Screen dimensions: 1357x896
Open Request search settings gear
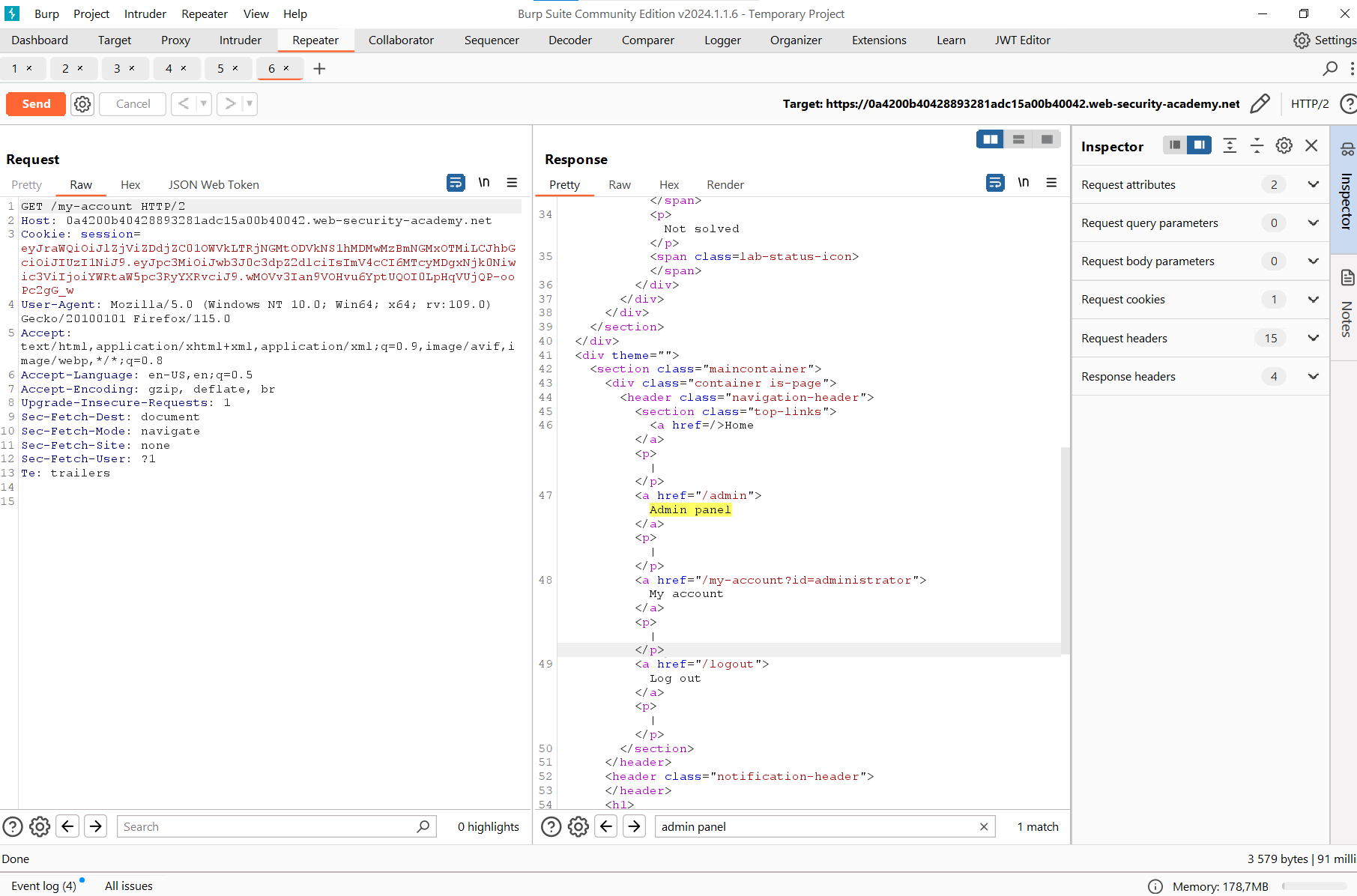click(x=40, y=826)
